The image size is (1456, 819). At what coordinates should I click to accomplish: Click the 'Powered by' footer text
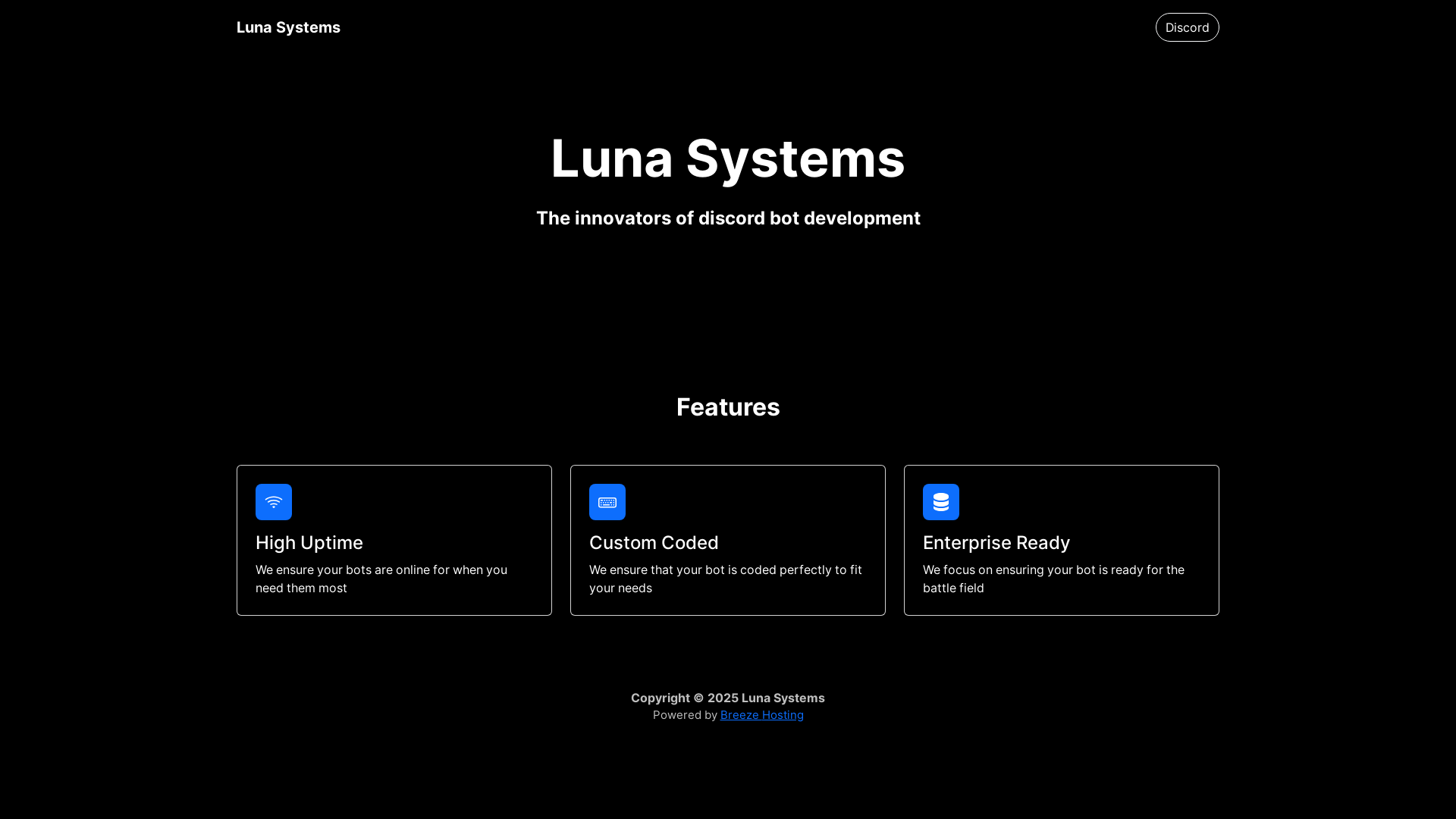point(685,715)
